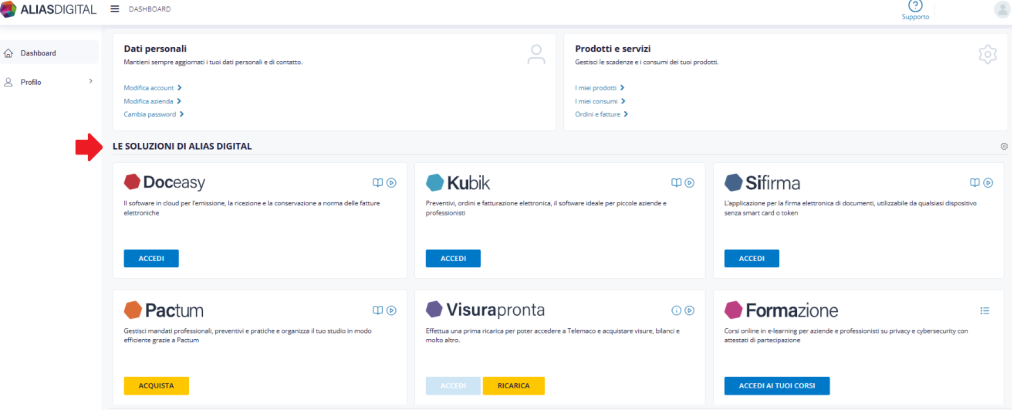The image size is (1012, 410).
Task: Click the Profilo person icon in sidebar
Action: point(8,82)
